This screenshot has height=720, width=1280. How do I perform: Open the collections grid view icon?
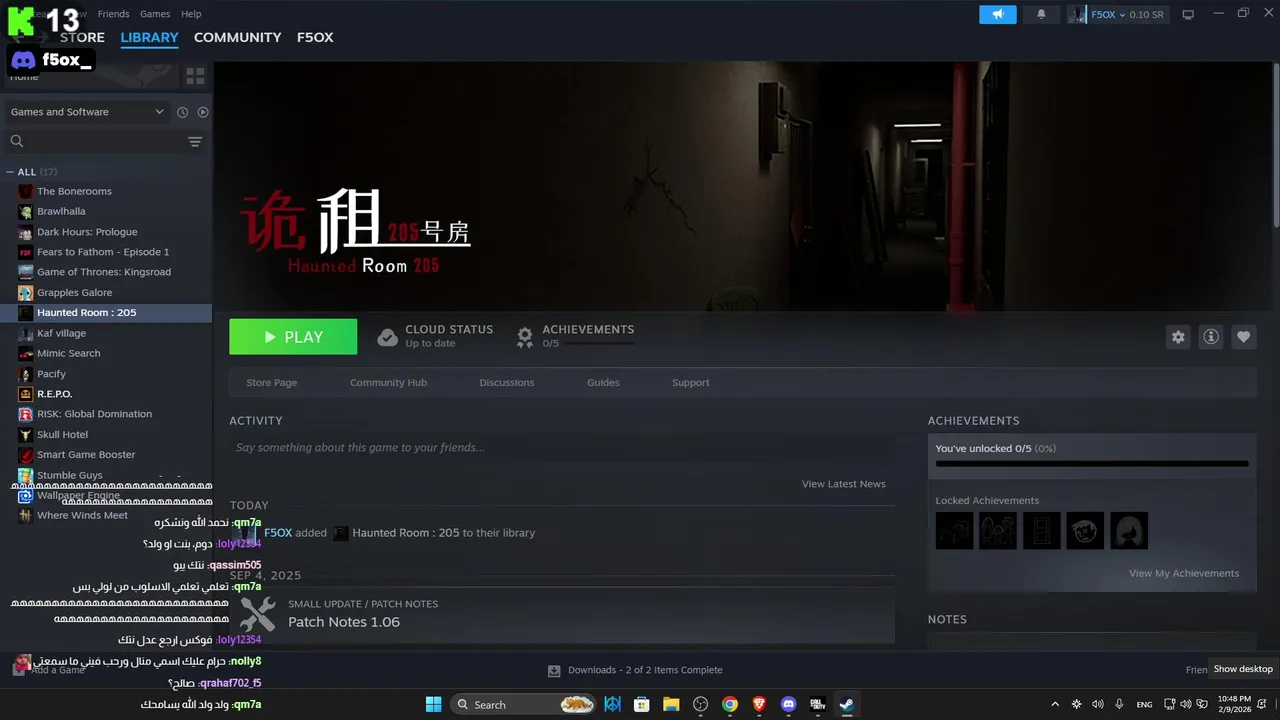tap(195, 76)
